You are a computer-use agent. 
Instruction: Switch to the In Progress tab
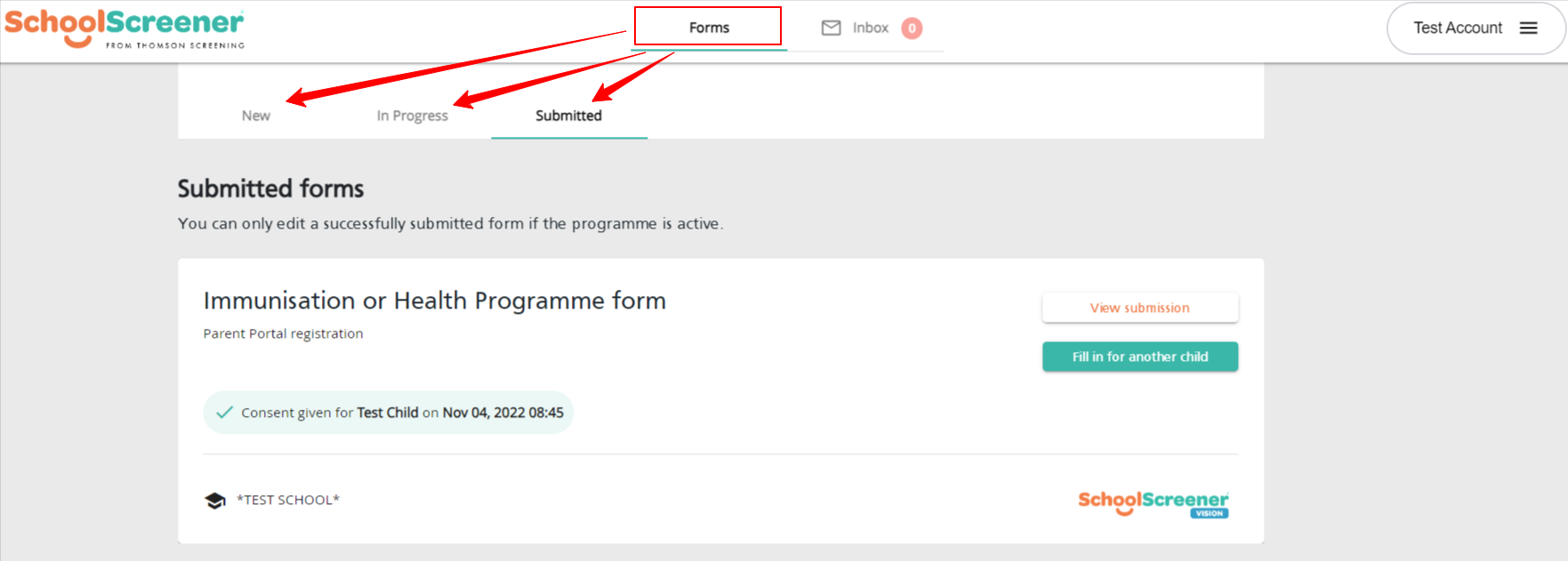[413, 116]
